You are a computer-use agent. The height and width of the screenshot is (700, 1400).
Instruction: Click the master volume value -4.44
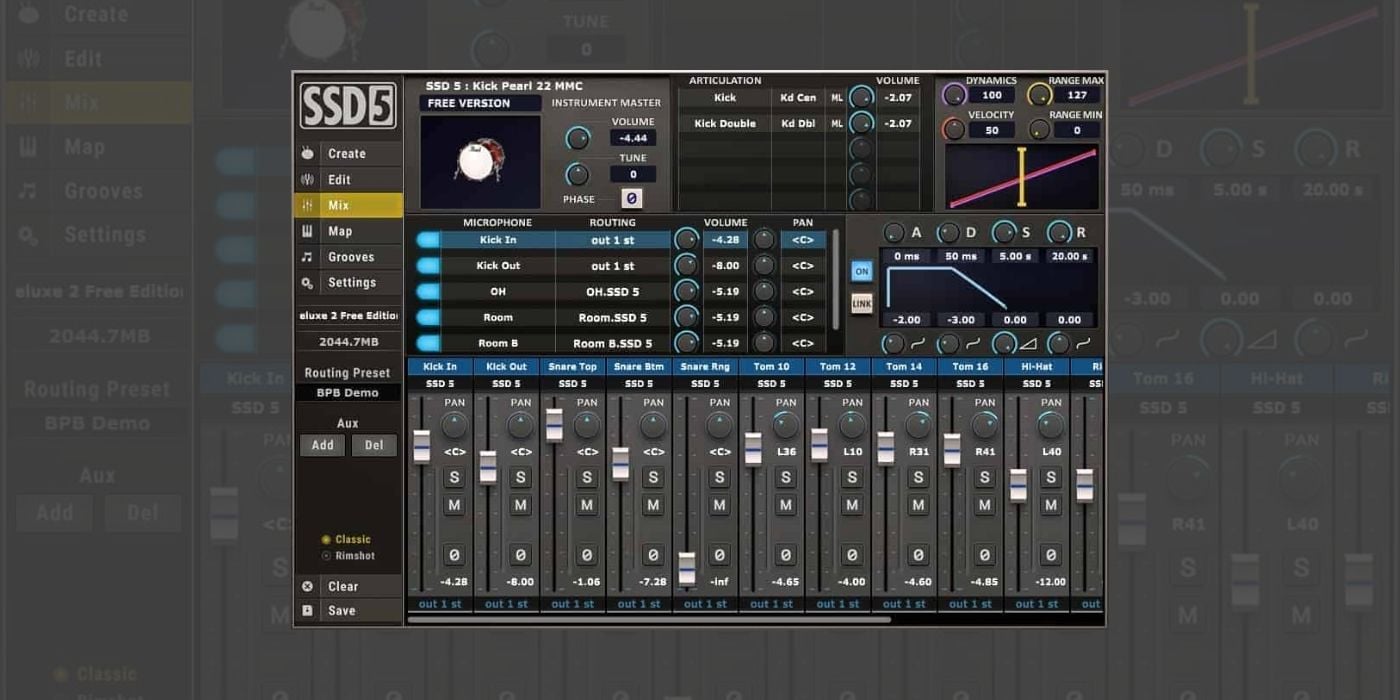(633, 138)
